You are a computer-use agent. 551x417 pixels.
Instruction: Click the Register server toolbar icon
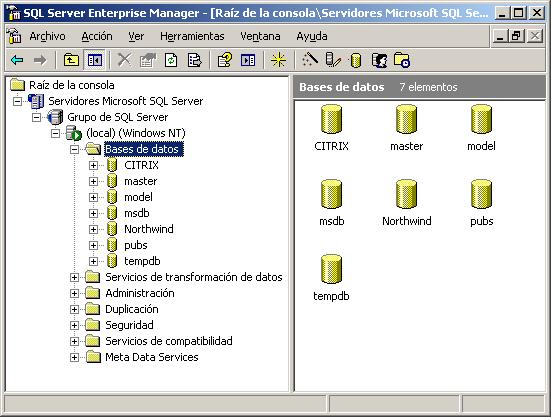pos(333,60)
